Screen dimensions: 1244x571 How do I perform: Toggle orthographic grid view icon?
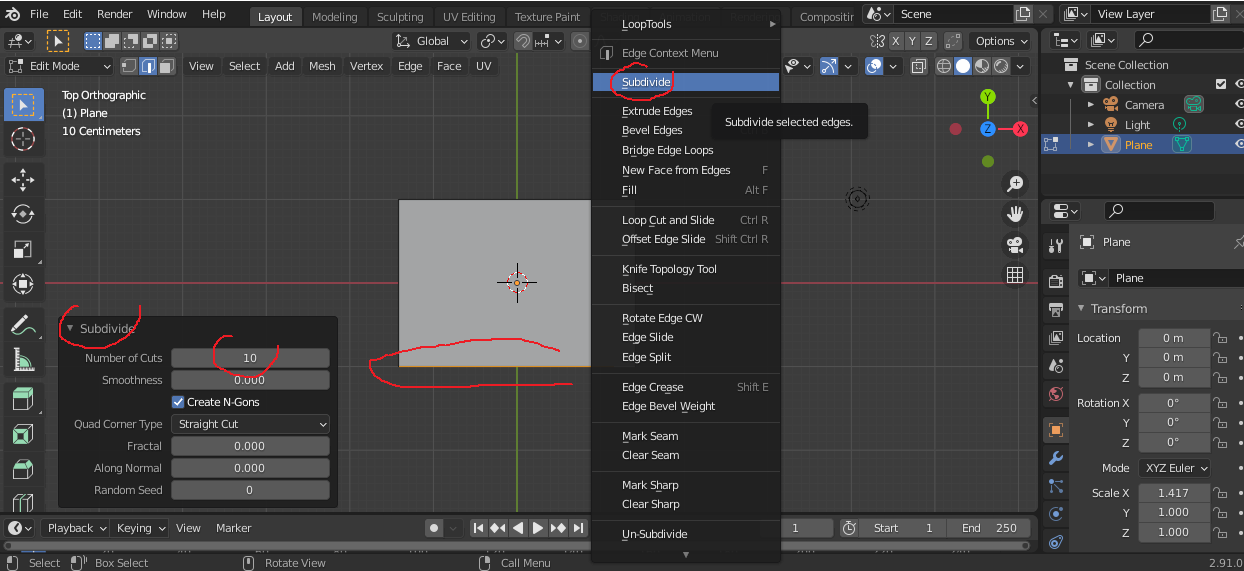tap(1015, 275)
